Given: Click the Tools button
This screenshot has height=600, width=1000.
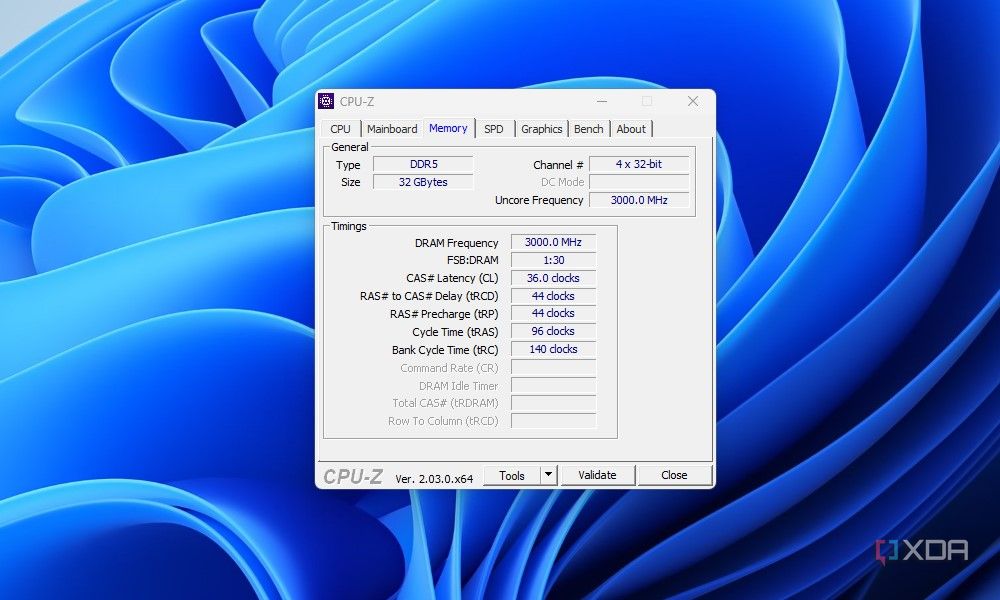Looking at the screenshot, I should (x=511, y=476).
